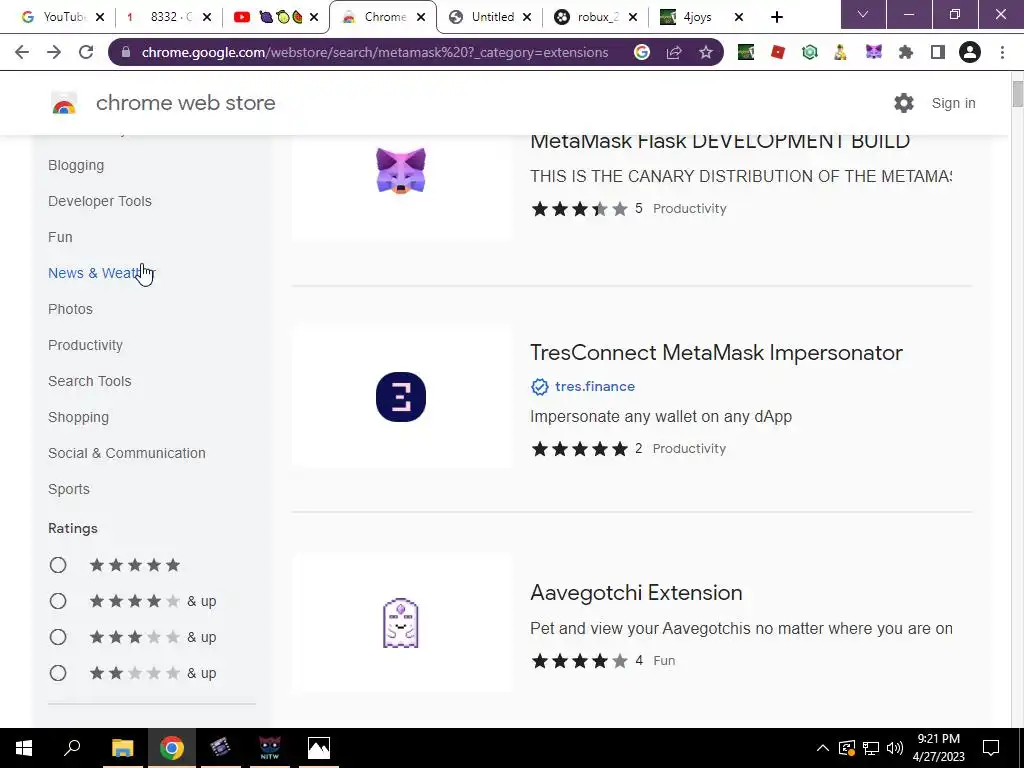The width and height of the screenshot is (1024, 768).
Task: Open the Aavegotchi ghost thumbnail
Action: point(401,623)
